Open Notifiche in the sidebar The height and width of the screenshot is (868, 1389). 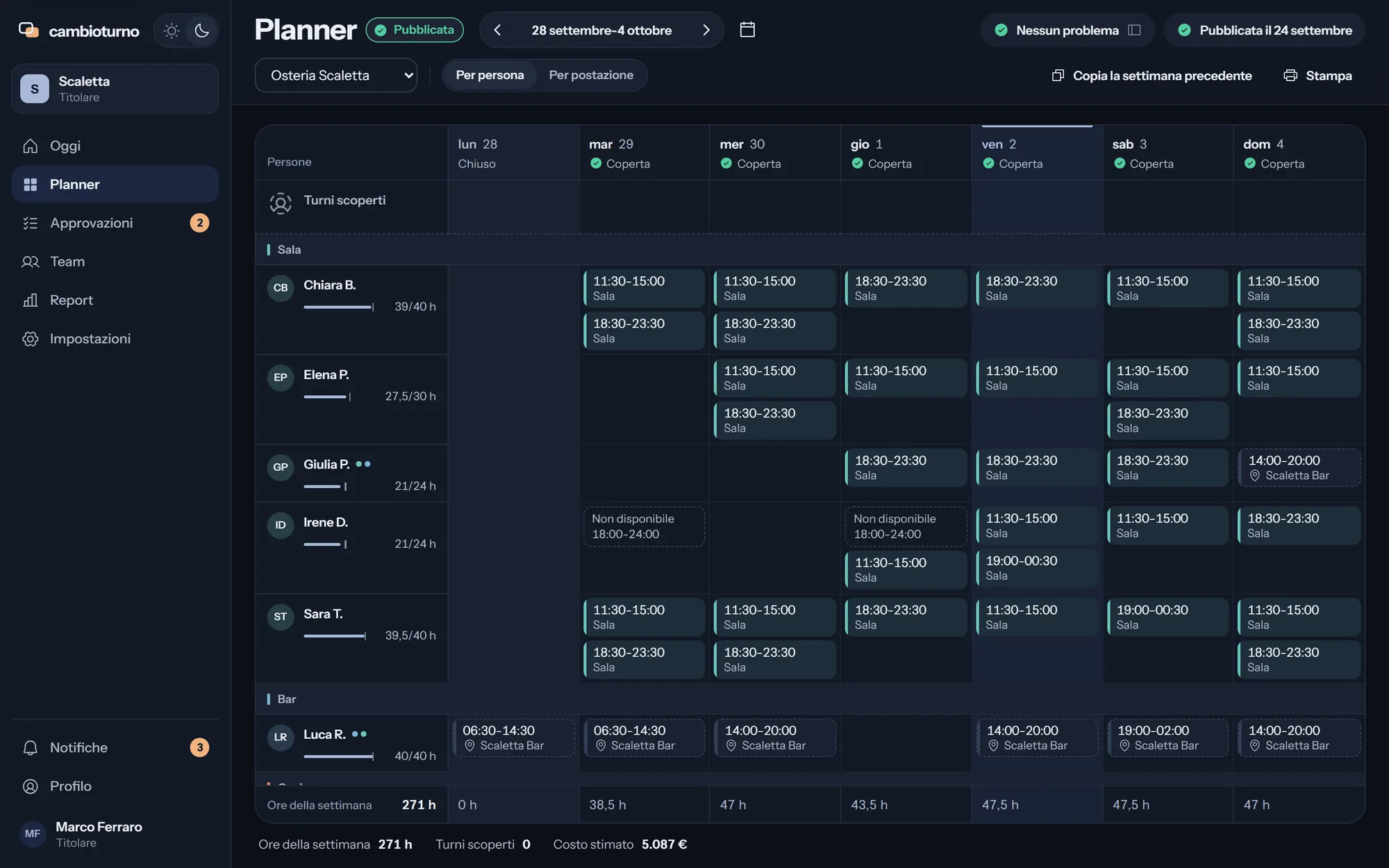(x=115, y=748)
